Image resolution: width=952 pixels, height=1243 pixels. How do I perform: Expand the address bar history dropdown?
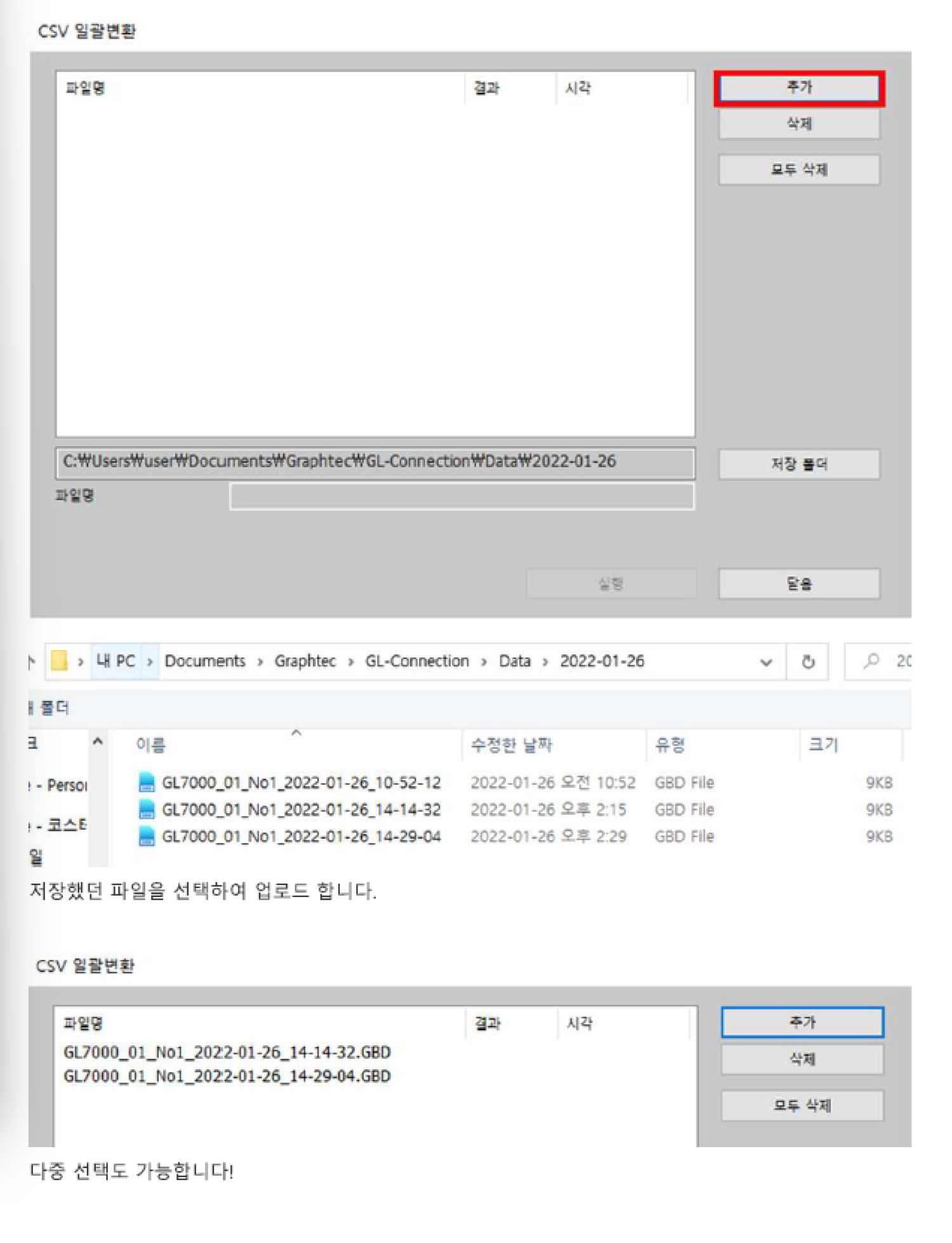(766, 662)
